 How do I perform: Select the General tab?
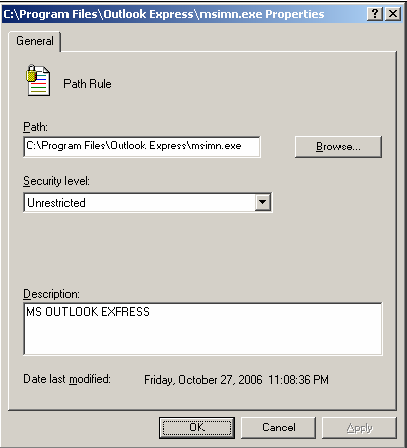click(35, 41)
